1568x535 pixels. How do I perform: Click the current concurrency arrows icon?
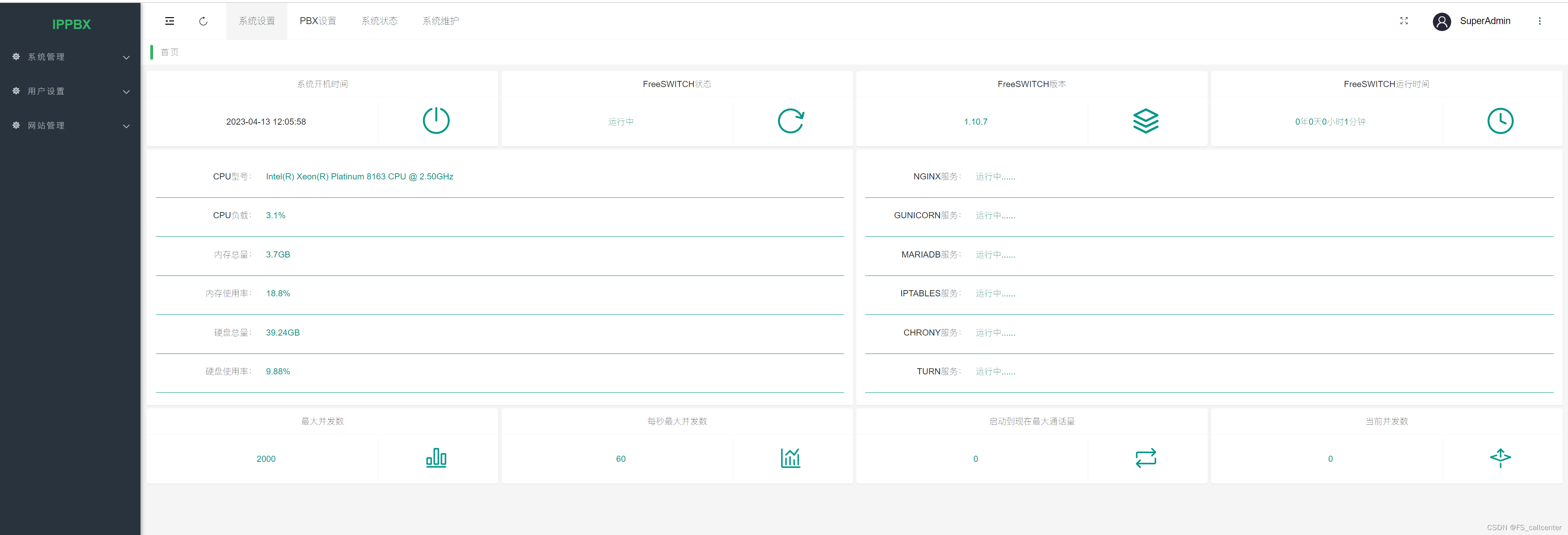[x=1500, y=458]
